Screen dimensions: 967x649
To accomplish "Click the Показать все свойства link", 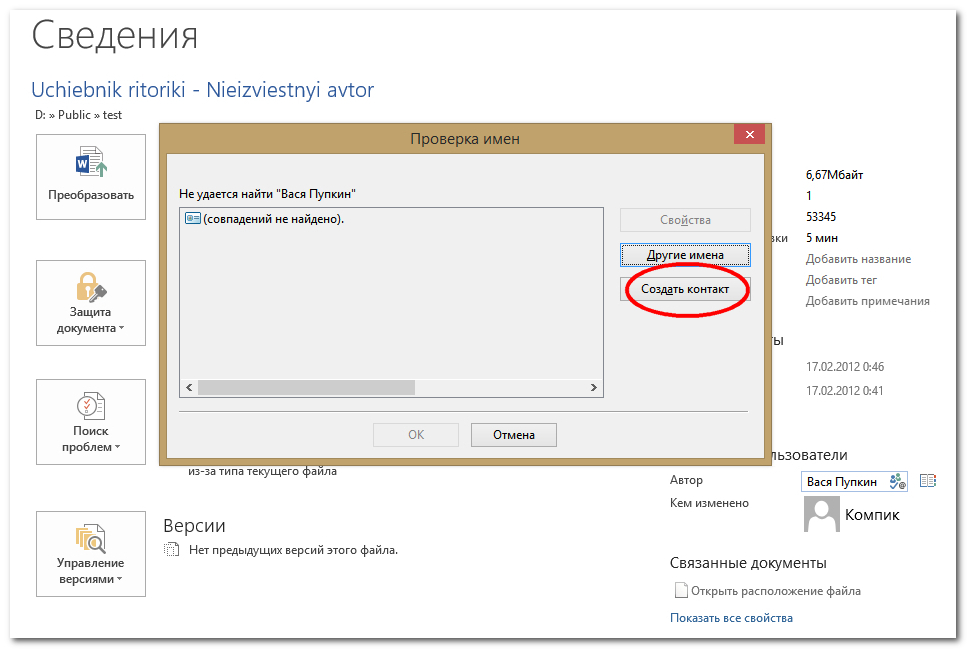I will [x=731, y=618].
